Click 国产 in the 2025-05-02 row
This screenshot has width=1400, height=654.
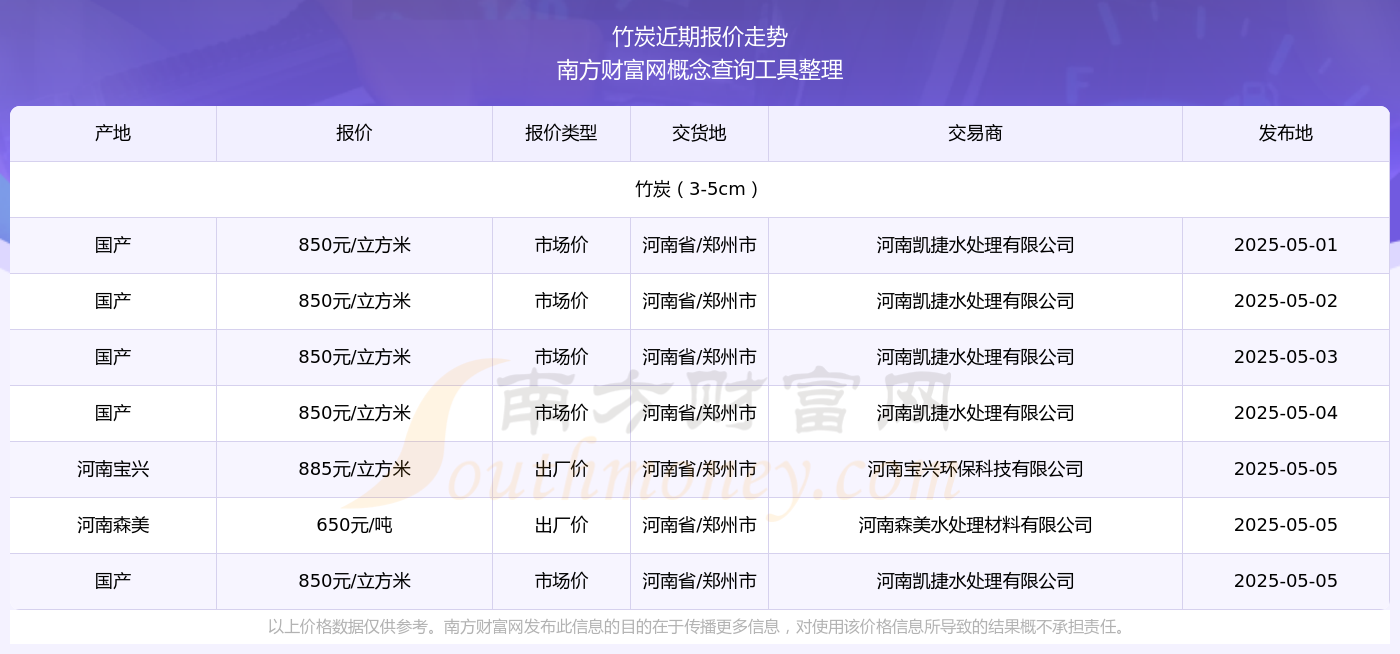(x=113, y=301)
